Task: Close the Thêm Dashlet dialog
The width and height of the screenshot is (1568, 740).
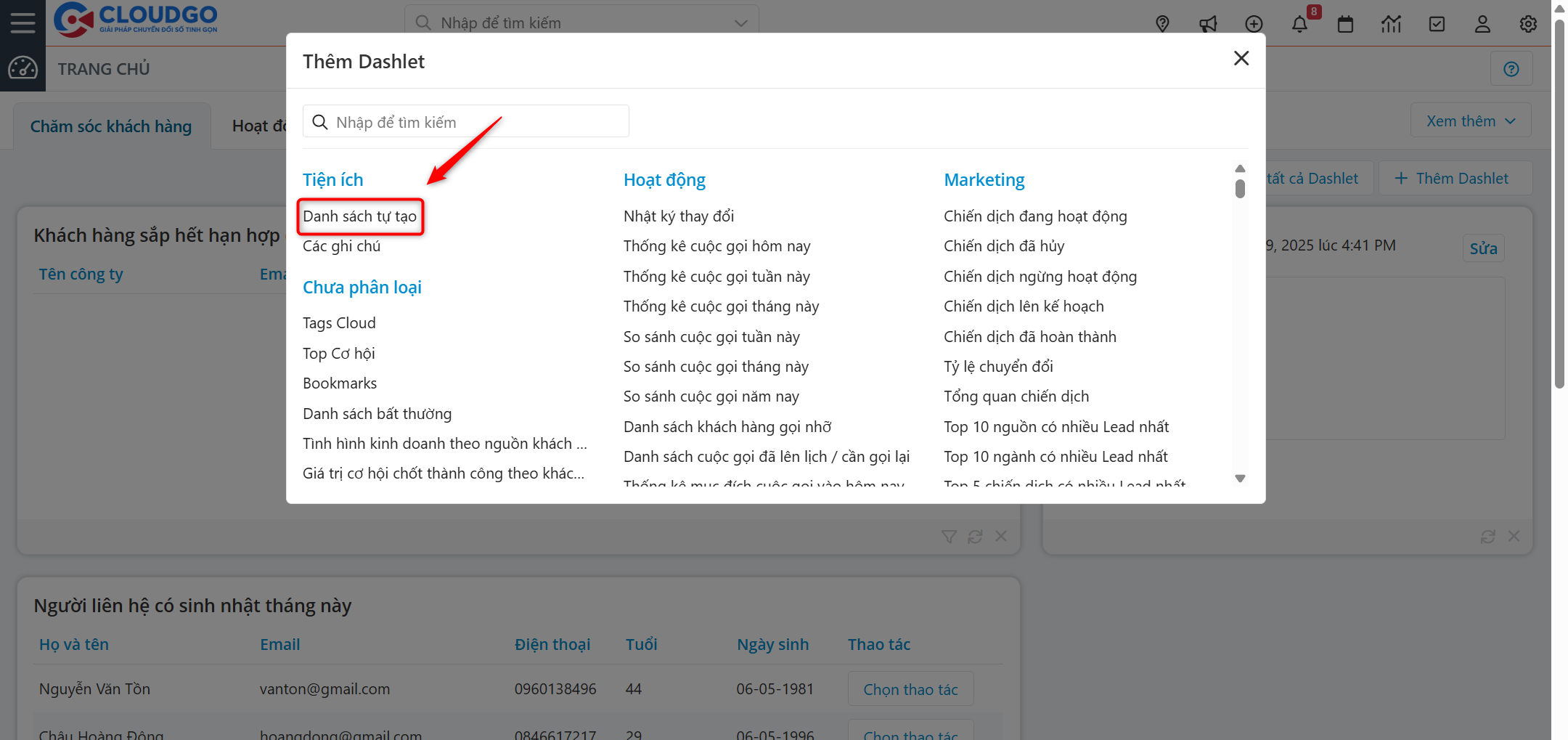Action: click(x=1241, y=58)
